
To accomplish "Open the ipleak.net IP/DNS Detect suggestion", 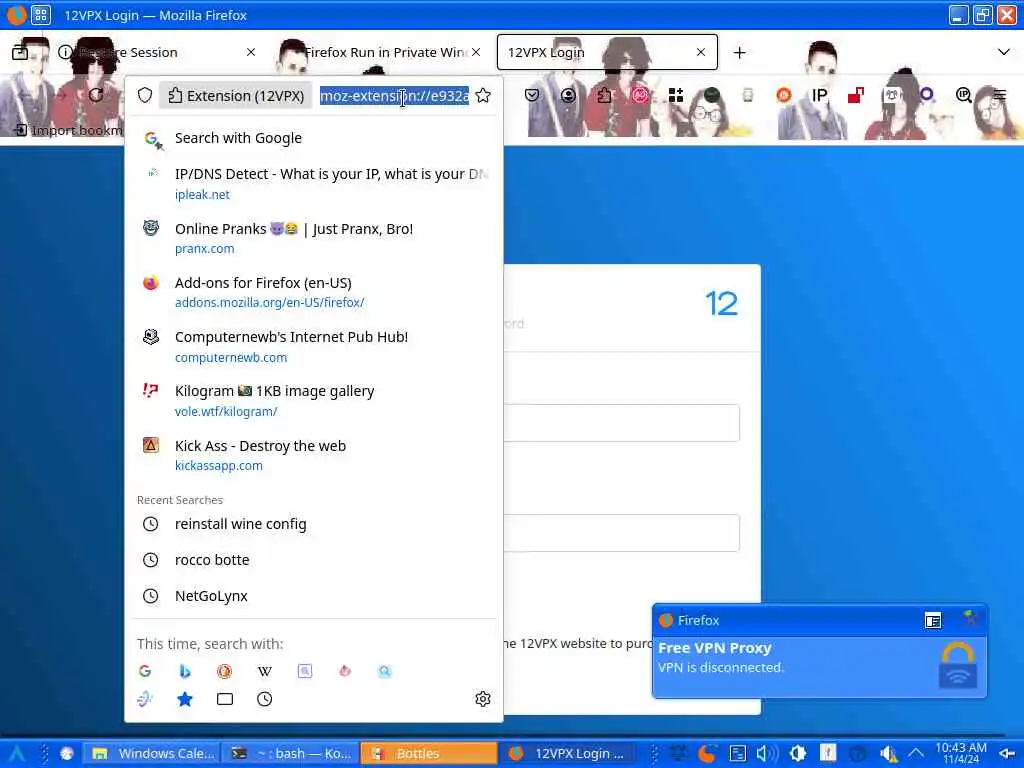I will 313,184.
